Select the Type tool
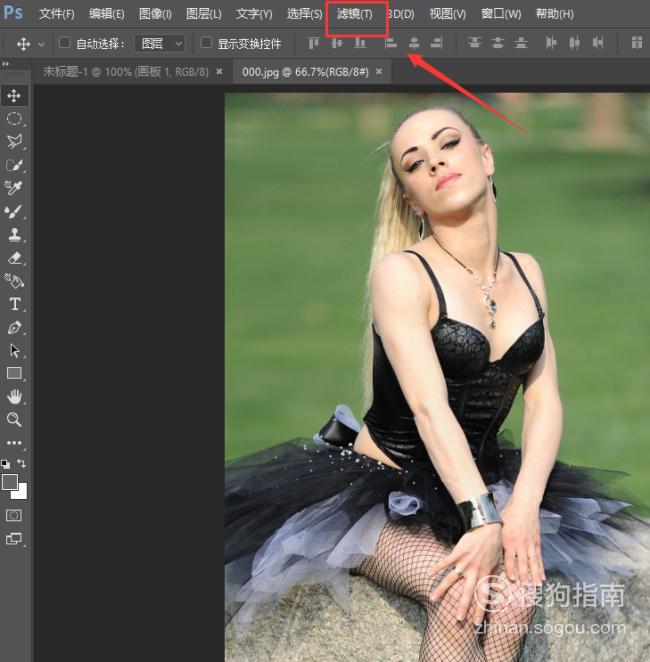The image size is (650, 662). (x=14, y=304)
